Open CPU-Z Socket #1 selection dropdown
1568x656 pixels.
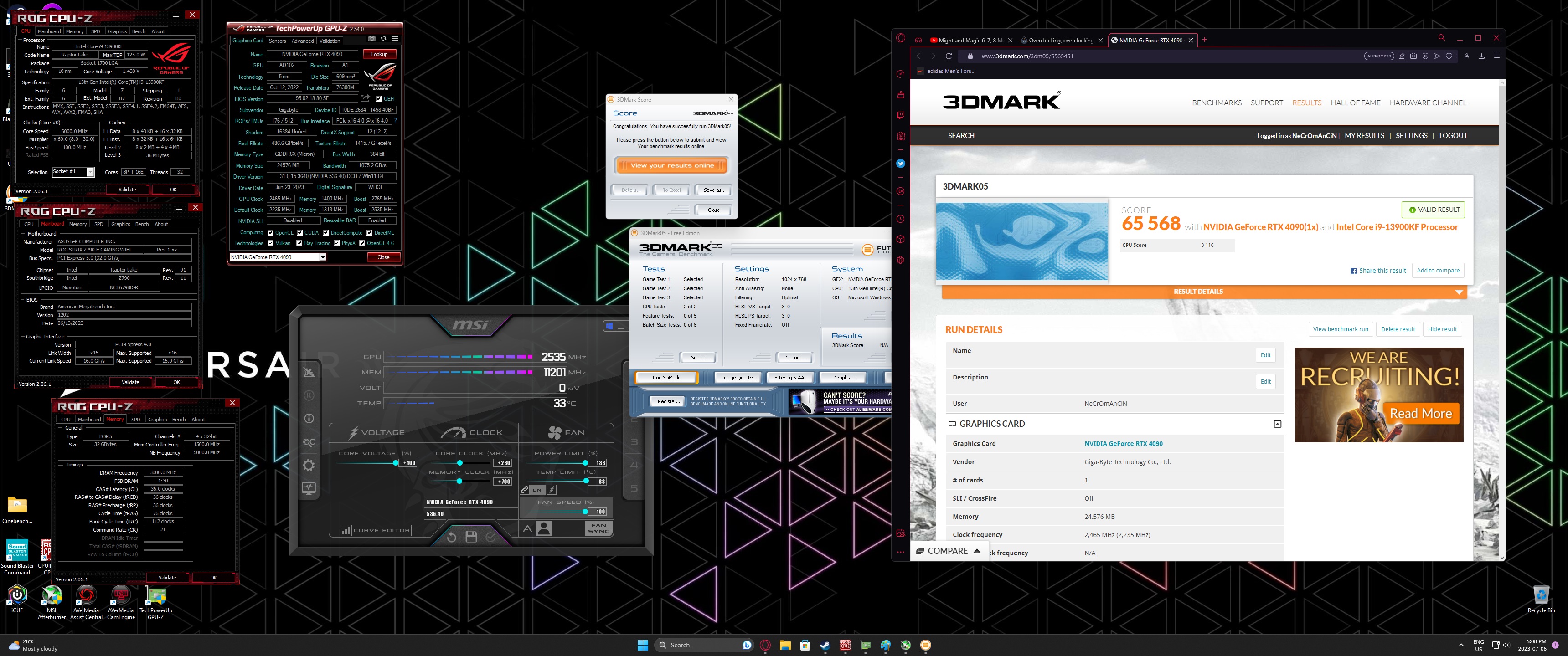click(90, 172)
